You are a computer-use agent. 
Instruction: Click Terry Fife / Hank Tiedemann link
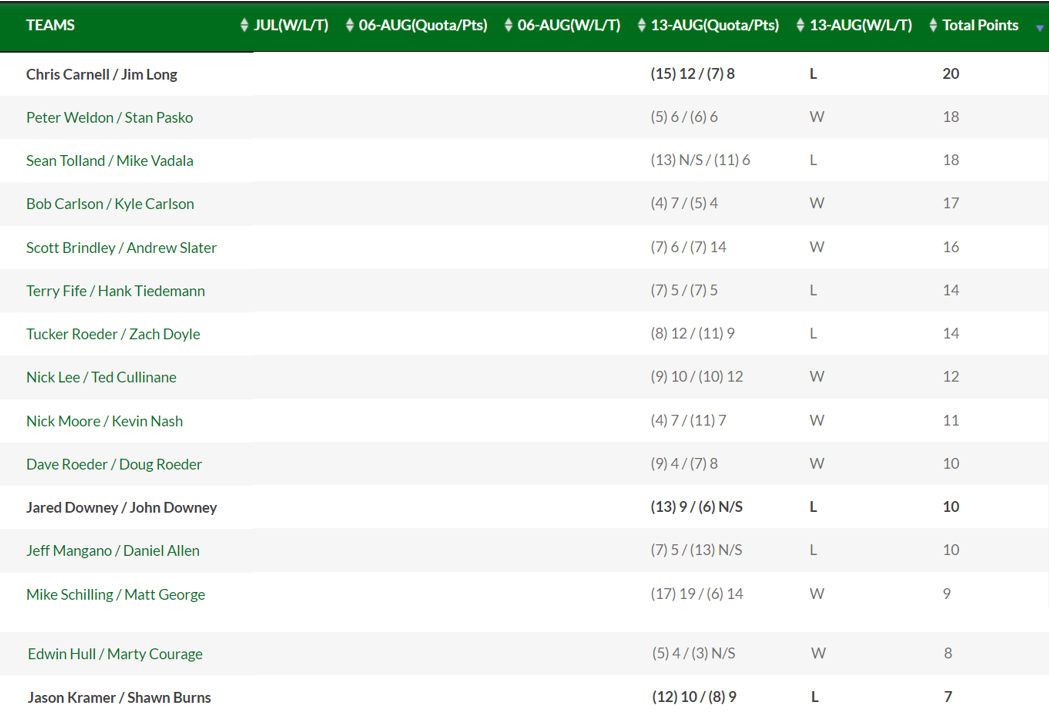(115, 290)
